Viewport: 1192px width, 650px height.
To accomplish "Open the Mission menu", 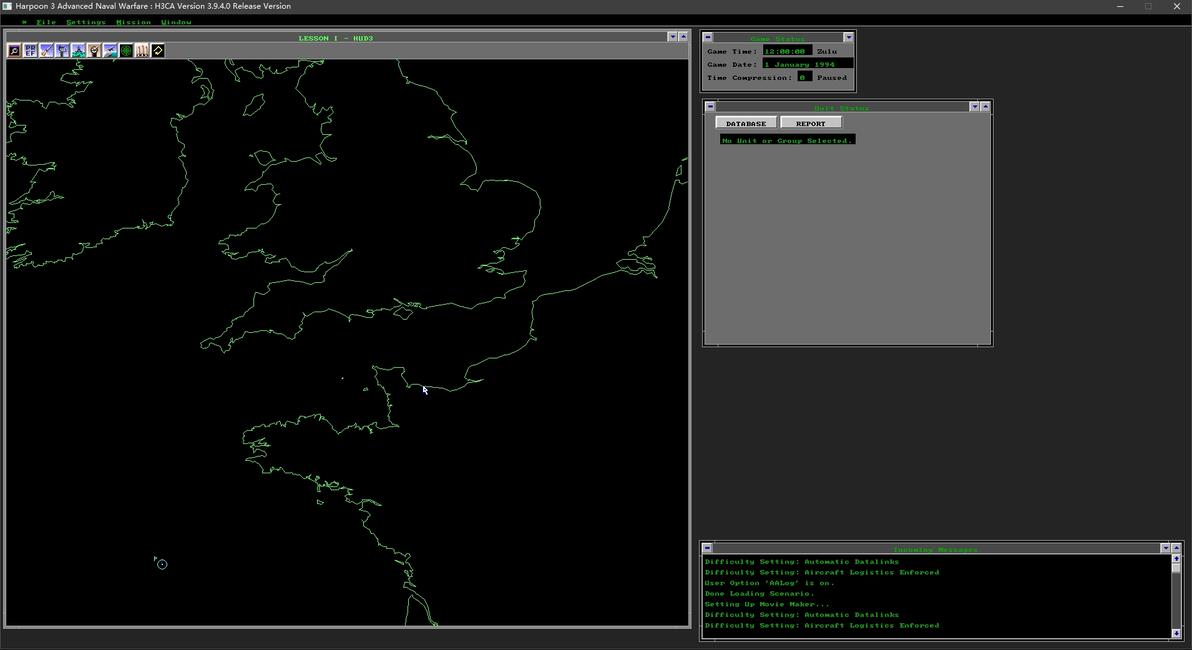I will pos(133,22).
